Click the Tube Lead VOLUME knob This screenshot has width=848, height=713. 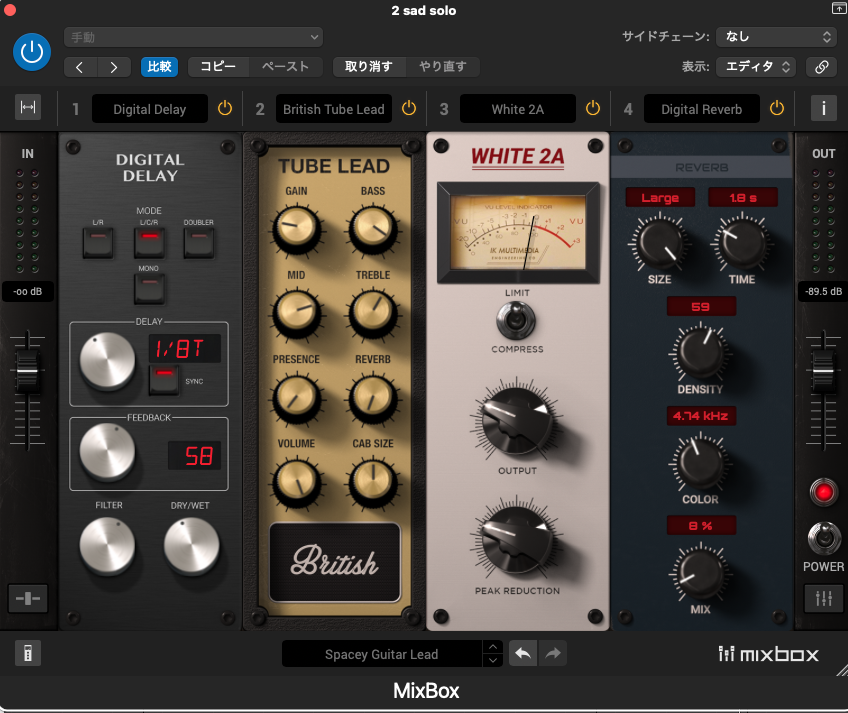pos(296,481)
